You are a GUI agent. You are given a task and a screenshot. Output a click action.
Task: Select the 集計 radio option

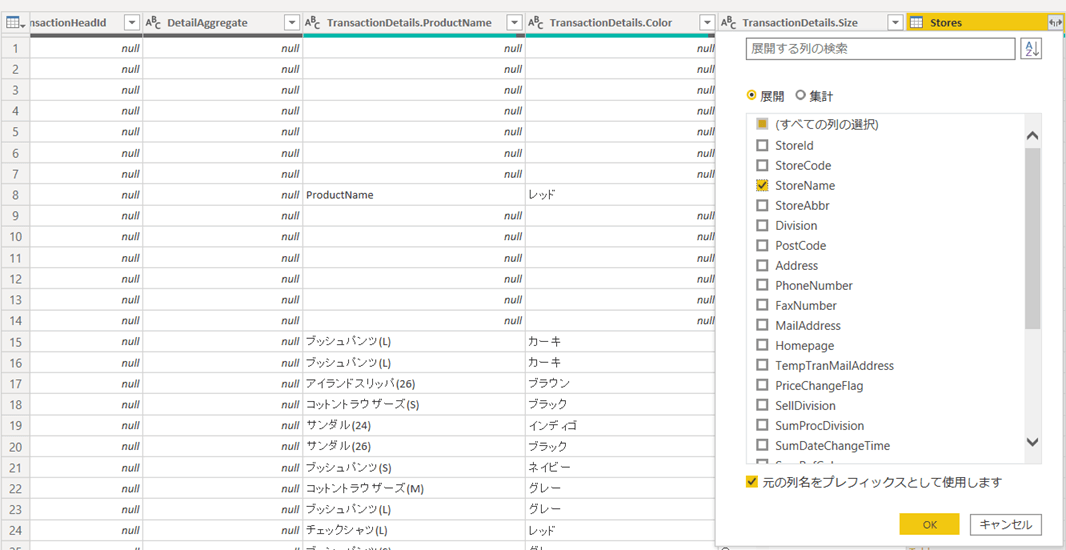[x=800, y=96]
